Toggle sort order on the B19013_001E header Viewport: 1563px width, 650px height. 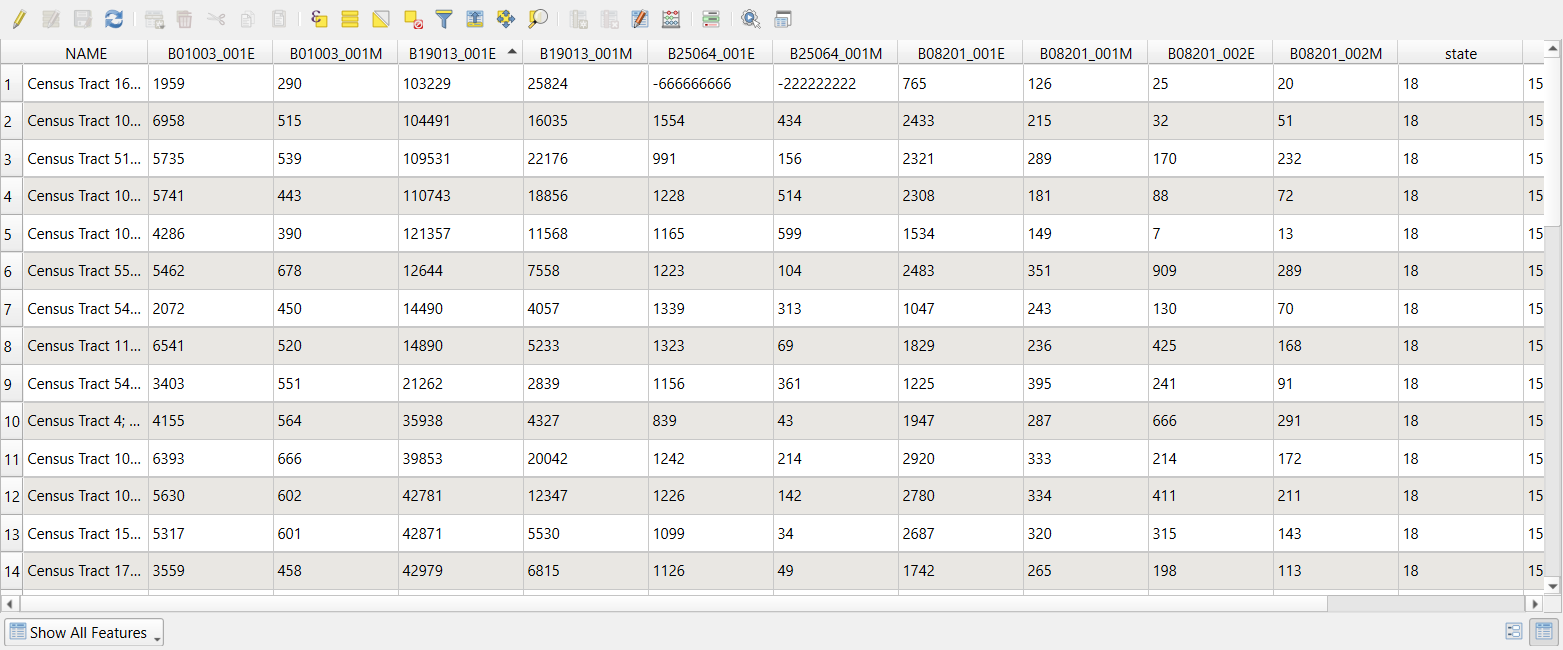pos(460,53)
